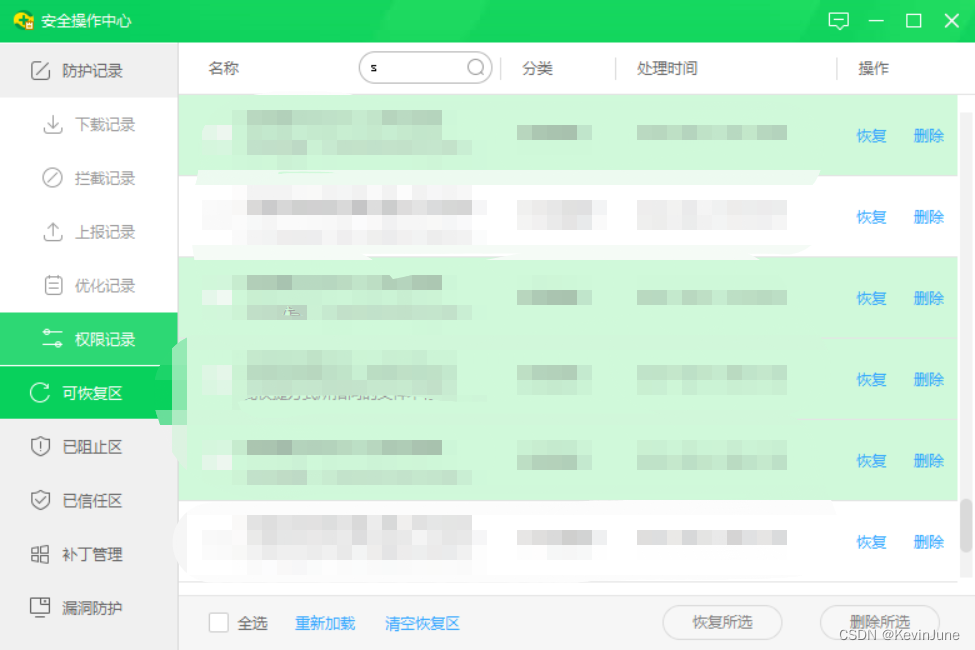
Task: Maximize the 安全操作中心 window
Action: [x=913, y=21]
